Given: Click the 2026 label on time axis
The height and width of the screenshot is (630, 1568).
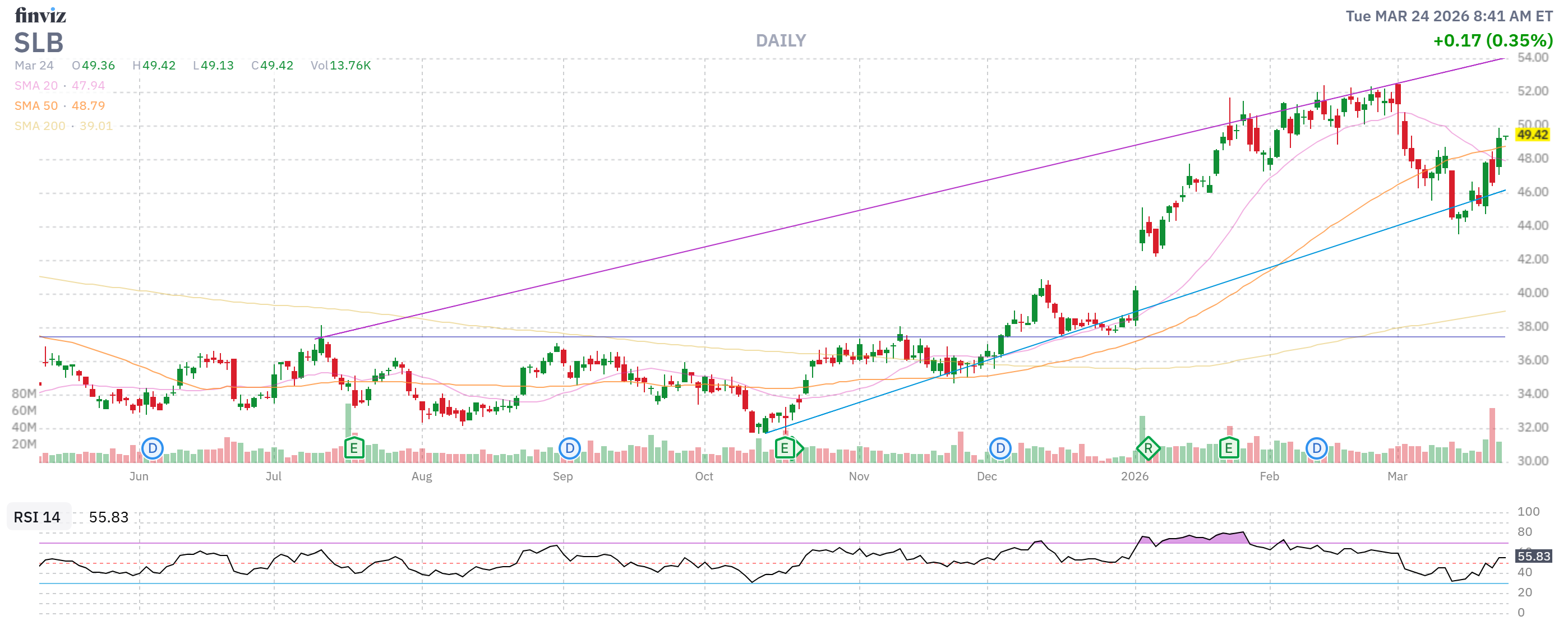Looking at the screenshot, I should (x=1135, y=476).
